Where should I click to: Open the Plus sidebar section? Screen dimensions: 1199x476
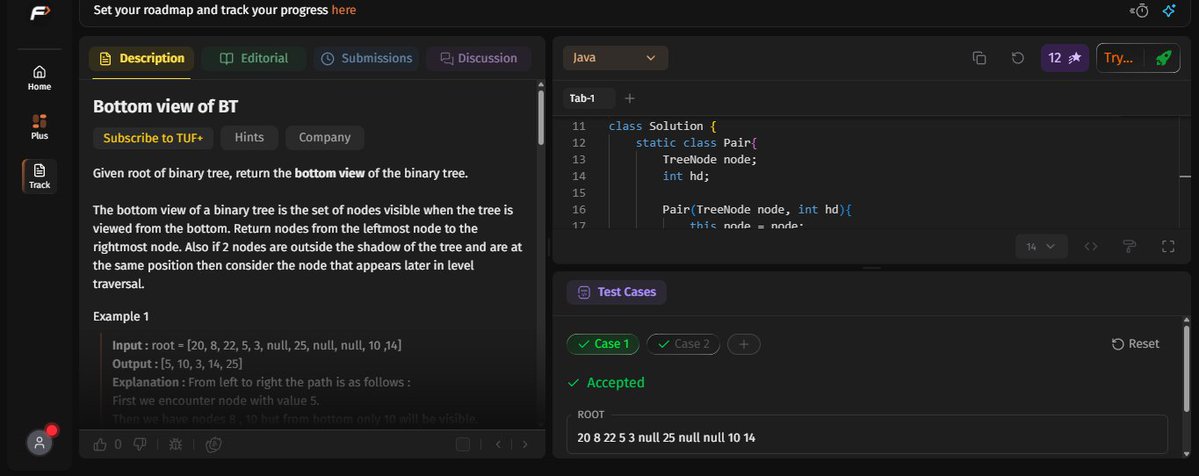pos(39,127)
